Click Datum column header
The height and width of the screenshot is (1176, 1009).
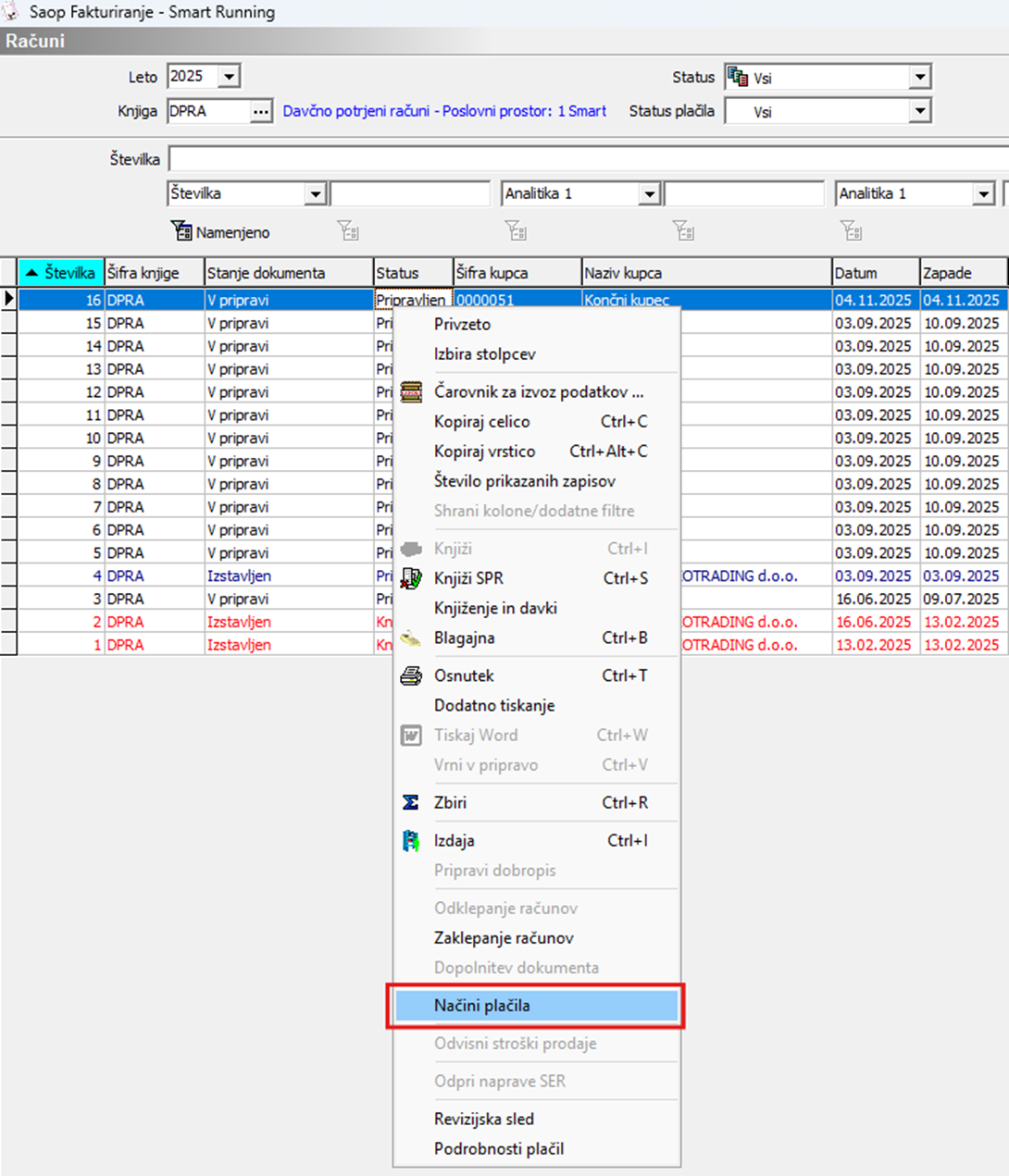click(876, 273)
